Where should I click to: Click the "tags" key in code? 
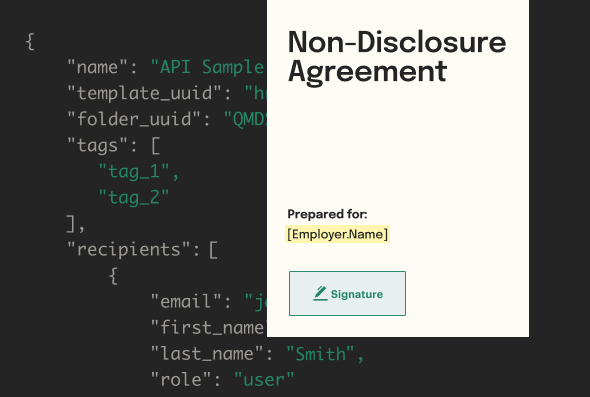pos(97,146)
